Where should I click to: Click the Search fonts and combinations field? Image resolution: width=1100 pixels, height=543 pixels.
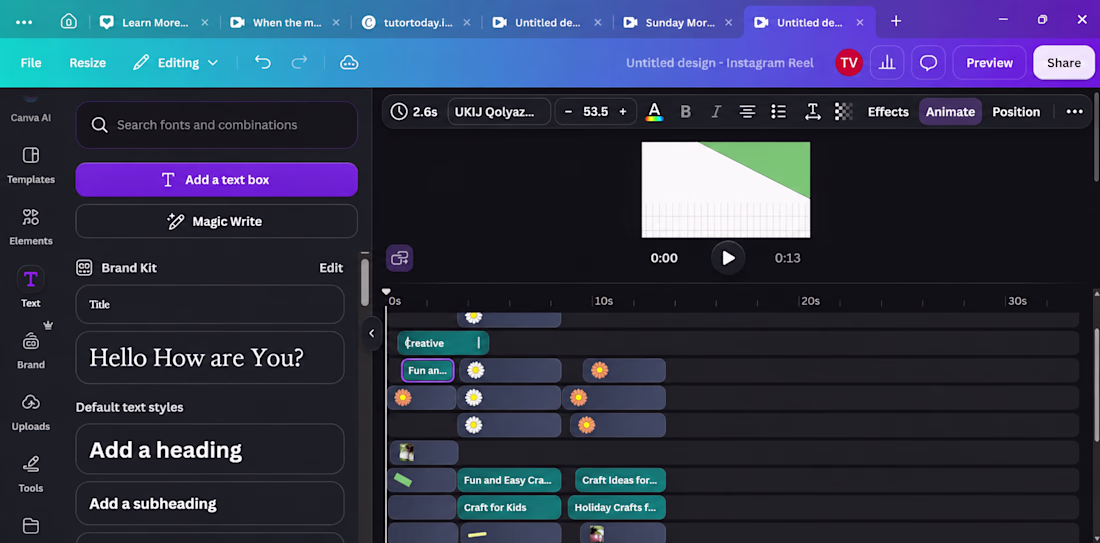pyautogui.click(x=217, y=125)
